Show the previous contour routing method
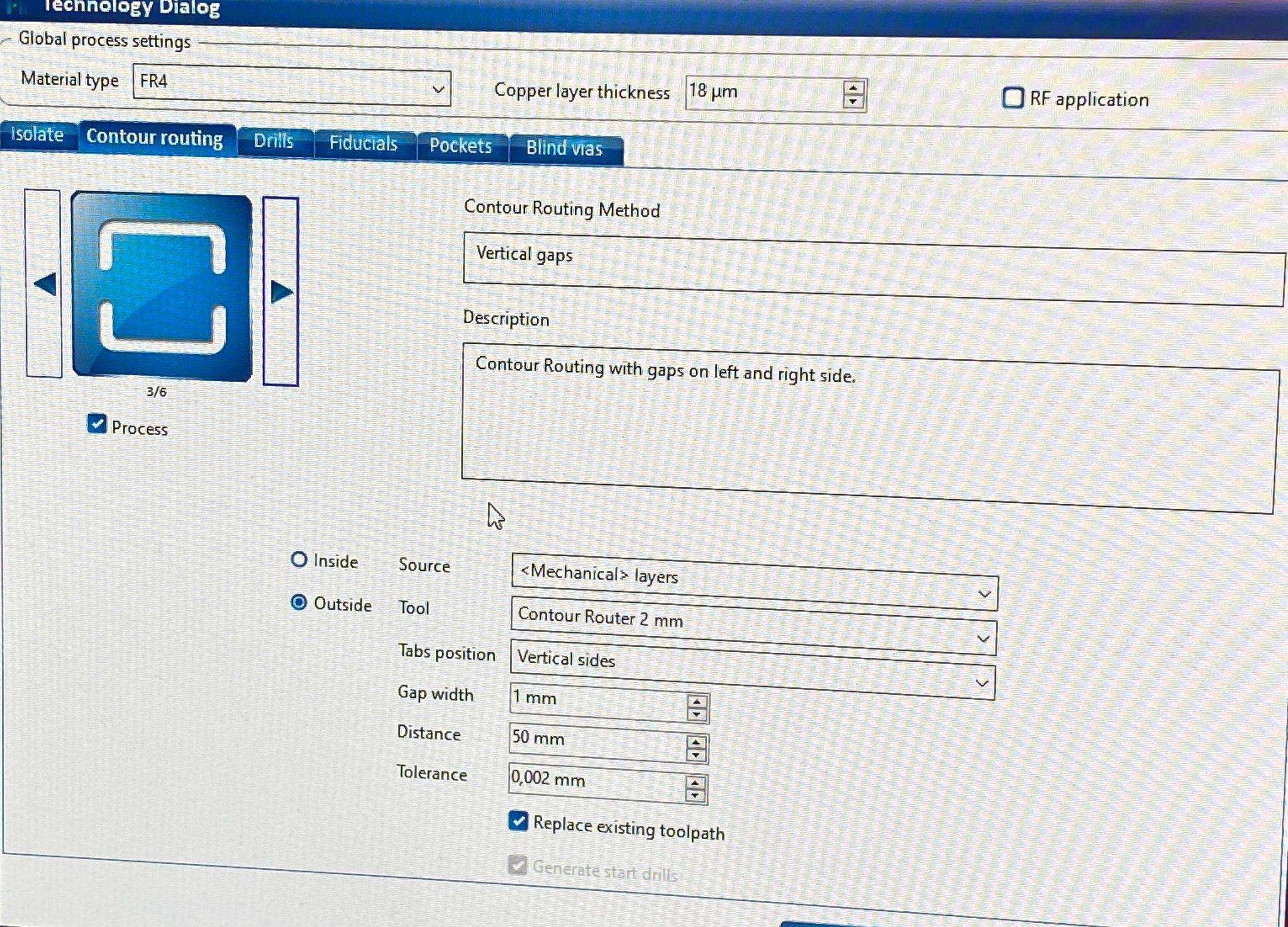Screen dimensions: 1288x927 point(43,284)
